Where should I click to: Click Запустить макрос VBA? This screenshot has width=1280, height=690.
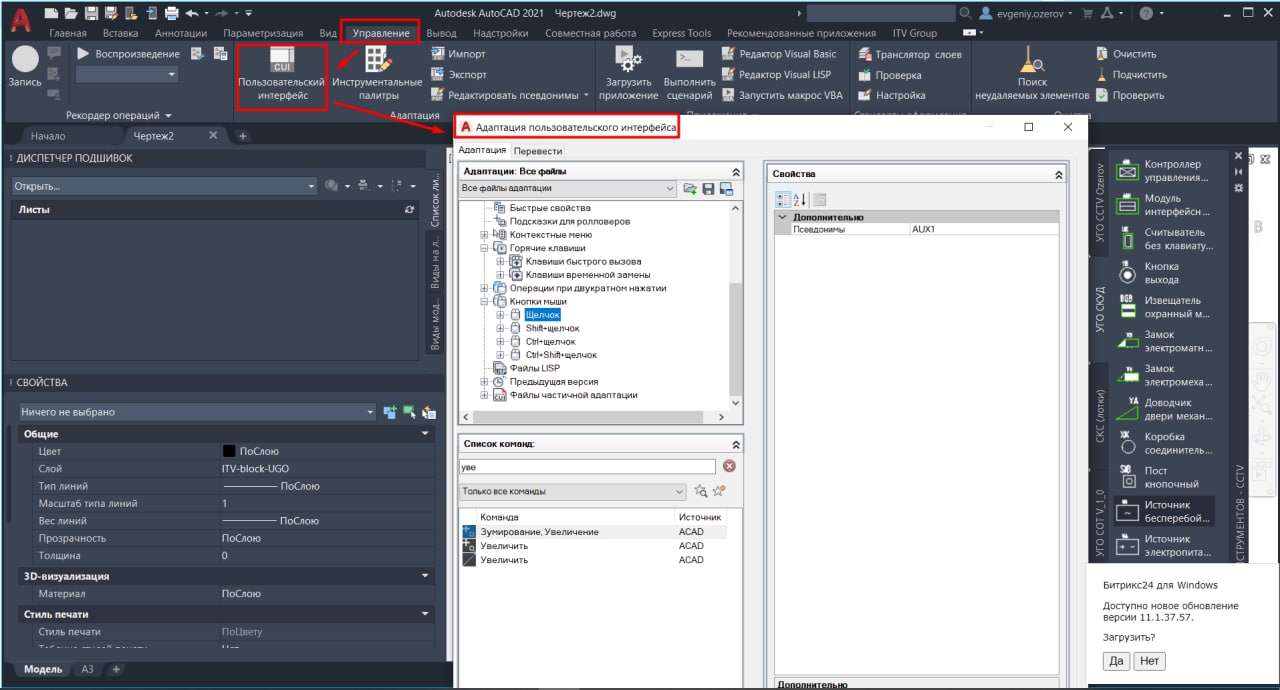(x=781, y=95)
